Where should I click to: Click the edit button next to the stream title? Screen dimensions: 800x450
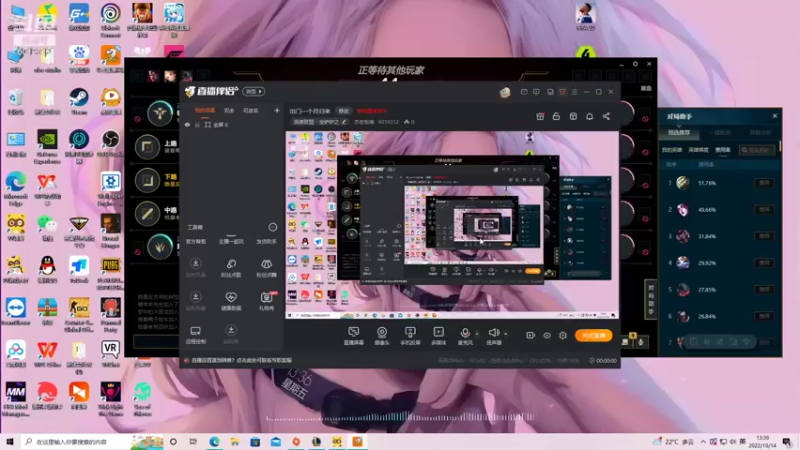pyautogui.click(x=344, y=111)
